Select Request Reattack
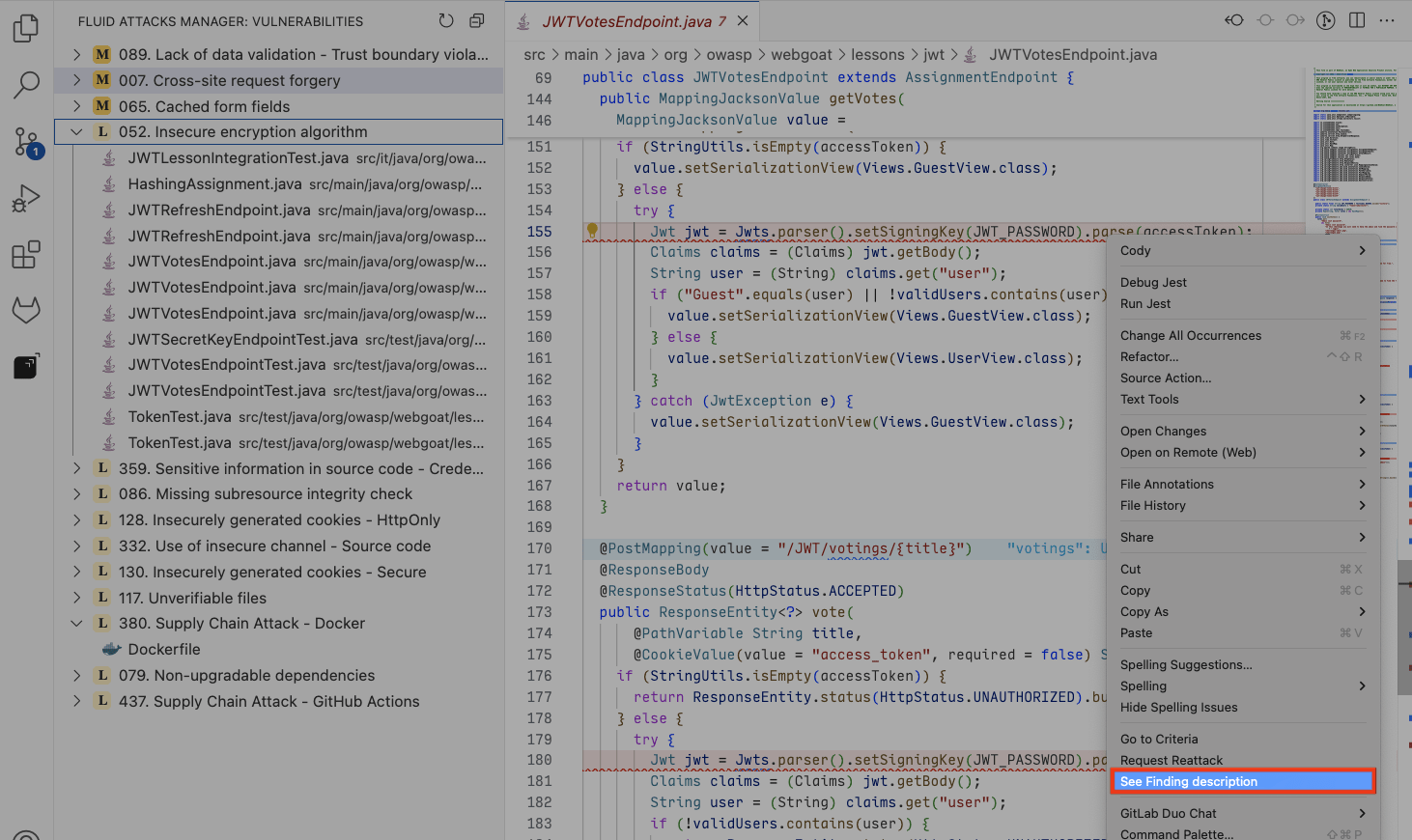The image size is (1412, 840). [1243, 760]
